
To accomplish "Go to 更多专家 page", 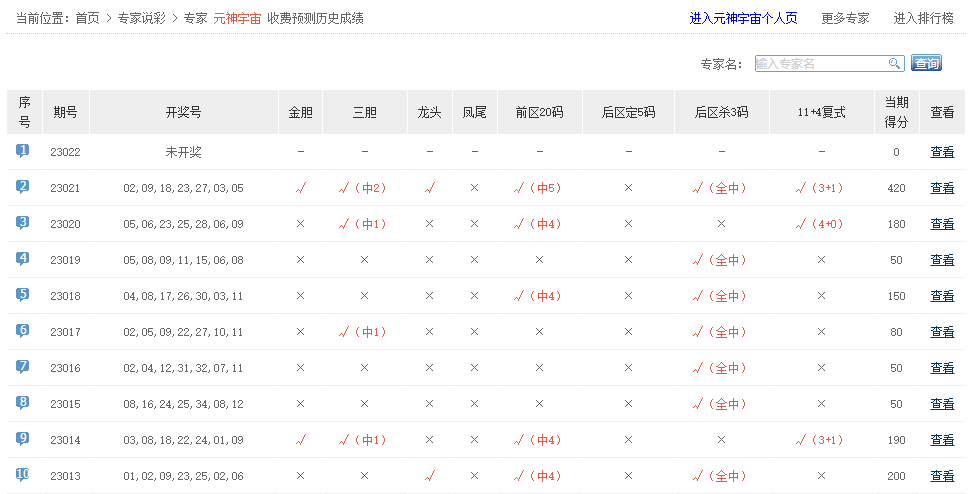I will (x=845, y=18).
